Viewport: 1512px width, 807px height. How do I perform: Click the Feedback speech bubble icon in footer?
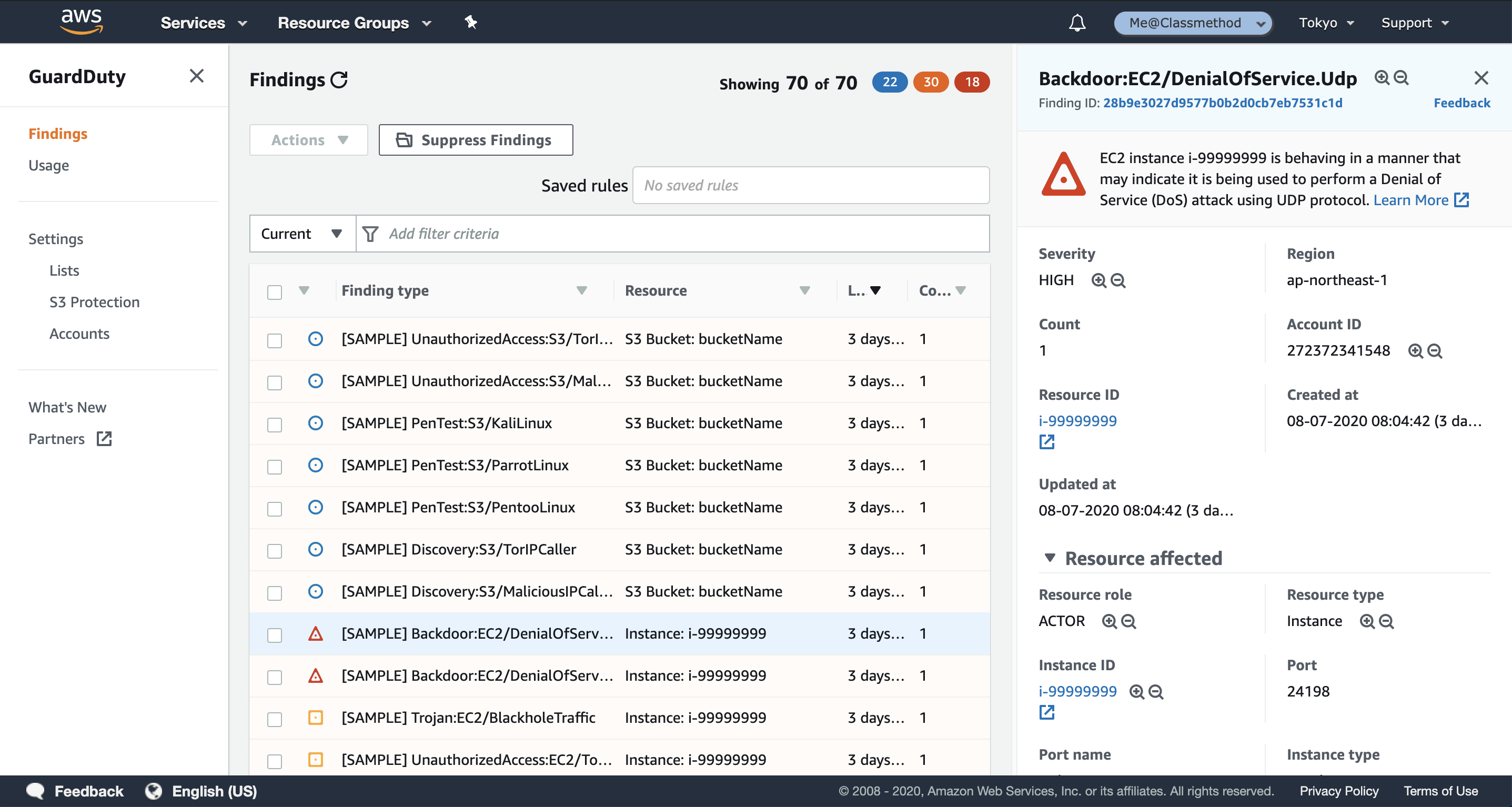(x=35, y=791)
